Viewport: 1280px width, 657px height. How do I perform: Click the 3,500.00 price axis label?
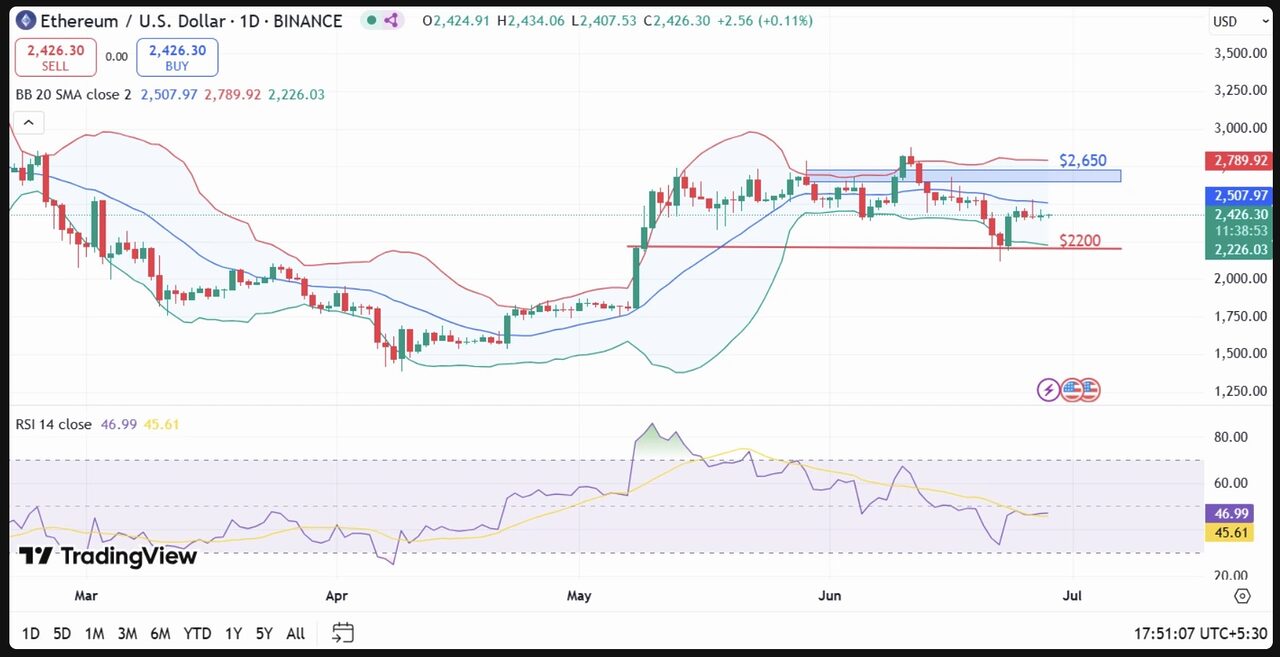coord(1240,53)
